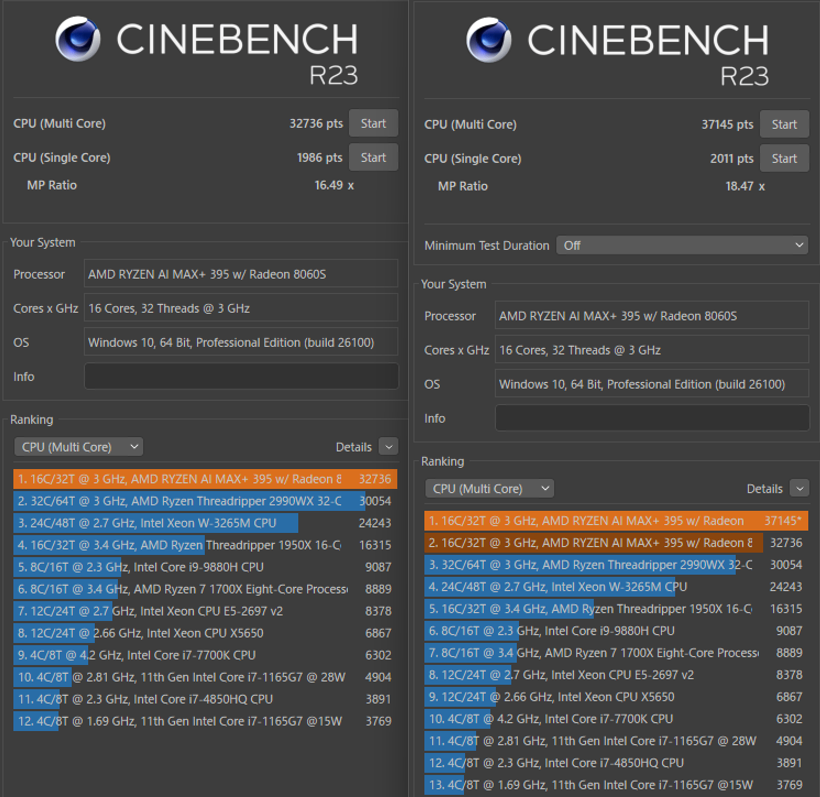Select the 32736 ranking row in right window

(x=616, y=543)
